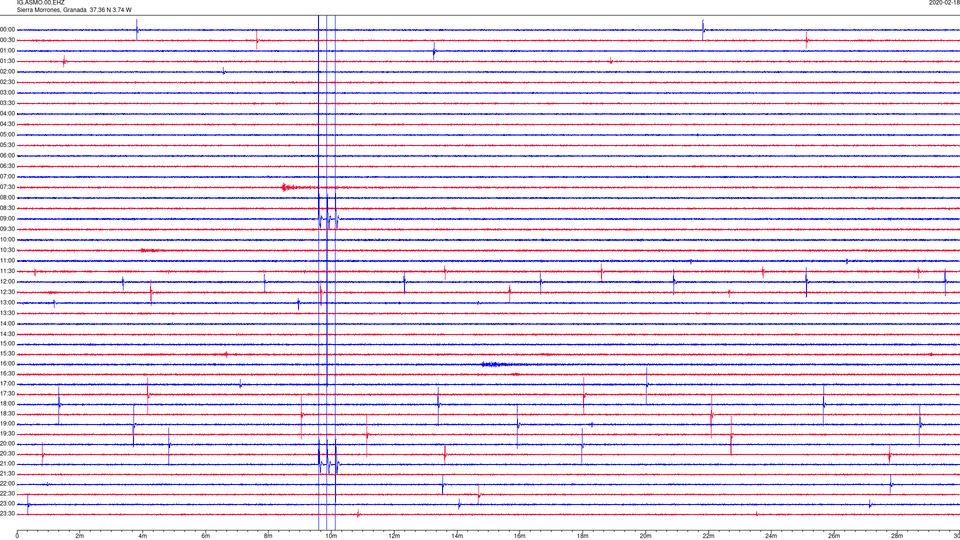Pick the 15:00 trace label
960x540 pixels.
[x=8, y=344]
